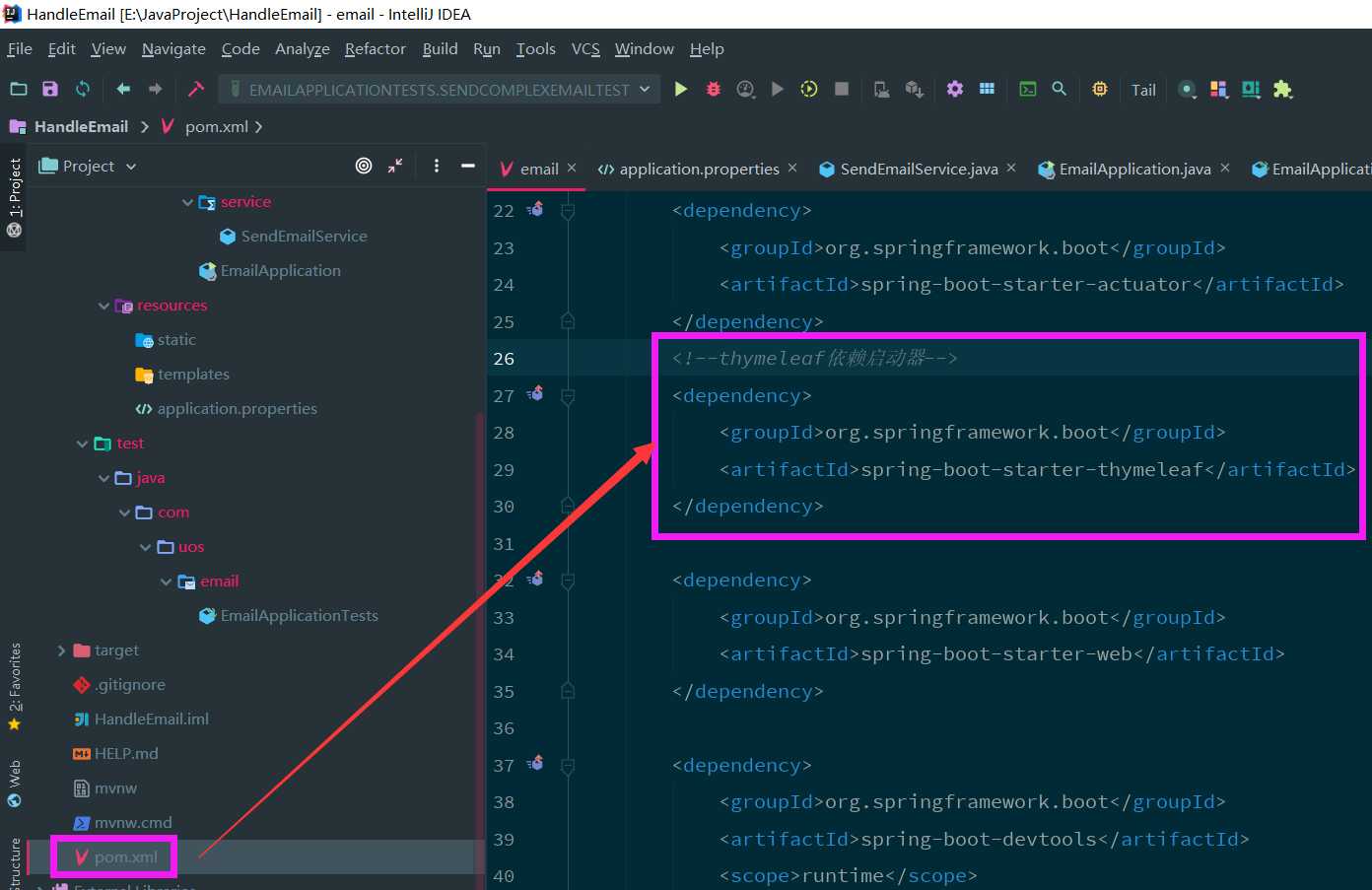Click the Open folder toolbar icon

pos(19,89)
